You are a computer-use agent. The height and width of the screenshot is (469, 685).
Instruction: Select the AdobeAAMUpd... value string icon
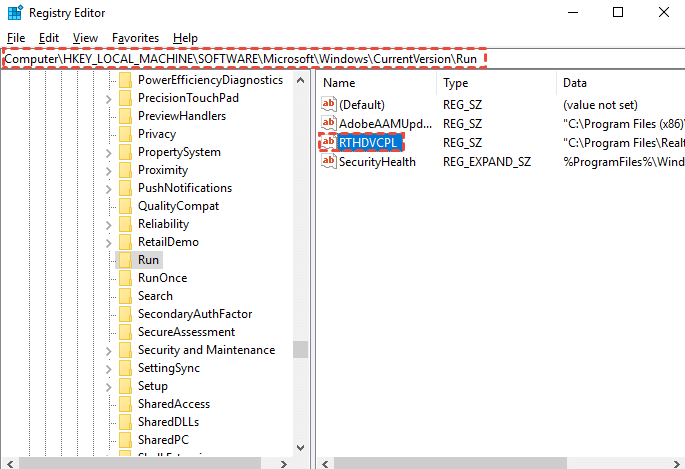click(x=329, y=123)
